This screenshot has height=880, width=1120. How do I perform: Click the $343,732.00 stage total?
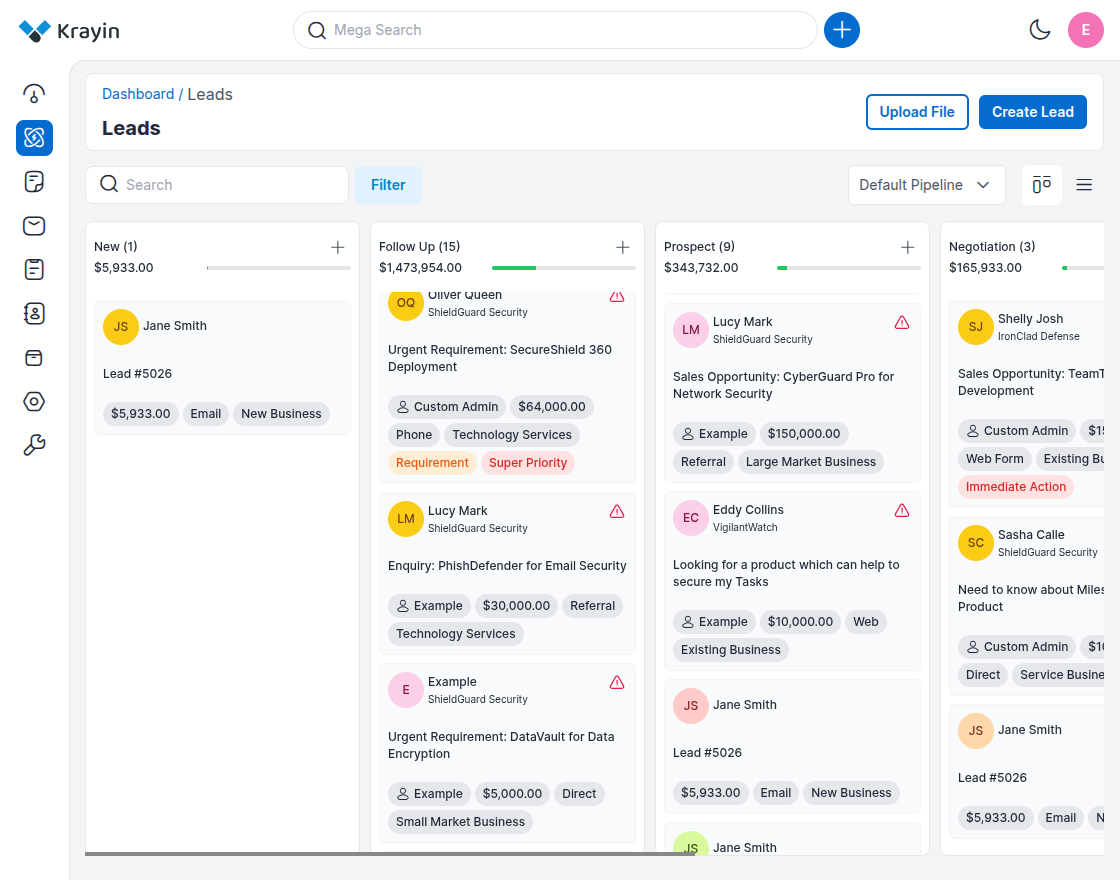click(x=701, y=268)
